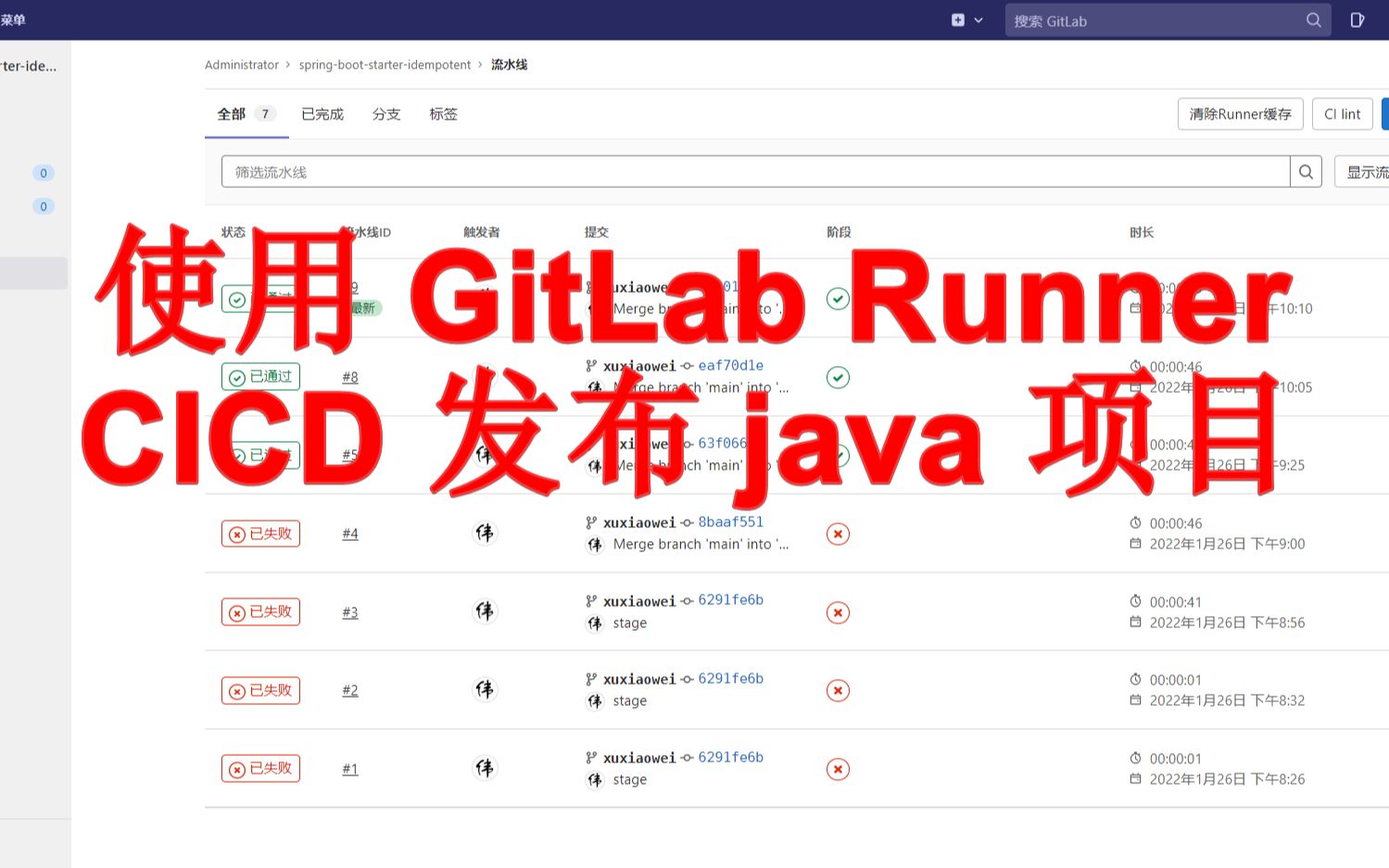Open commit 6291fe6b link in pipeline #3 row
The width and height of the screenshot is (1389, 868).
(731, 599)
